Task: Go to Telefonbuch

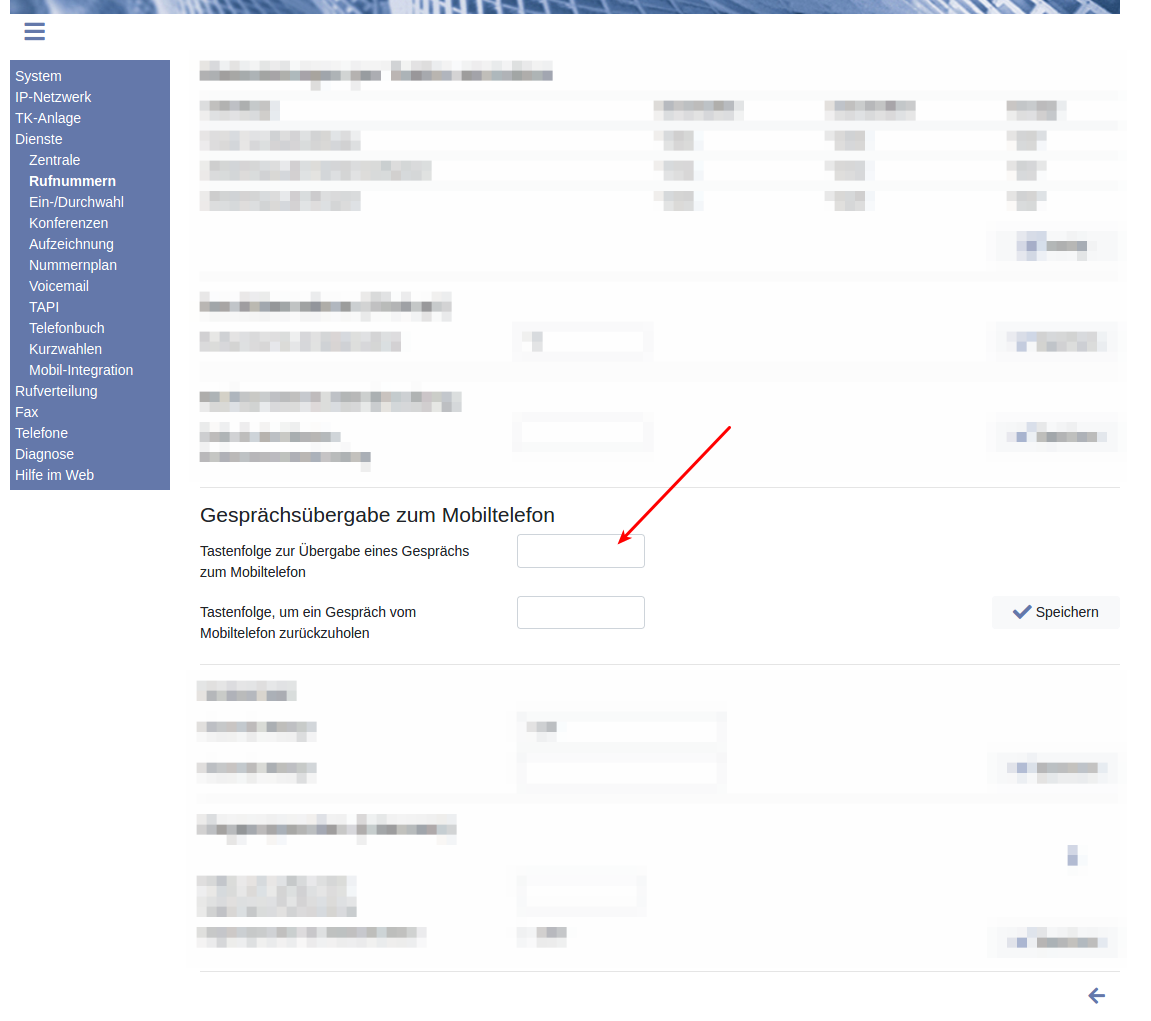Action: coord(67,328)
